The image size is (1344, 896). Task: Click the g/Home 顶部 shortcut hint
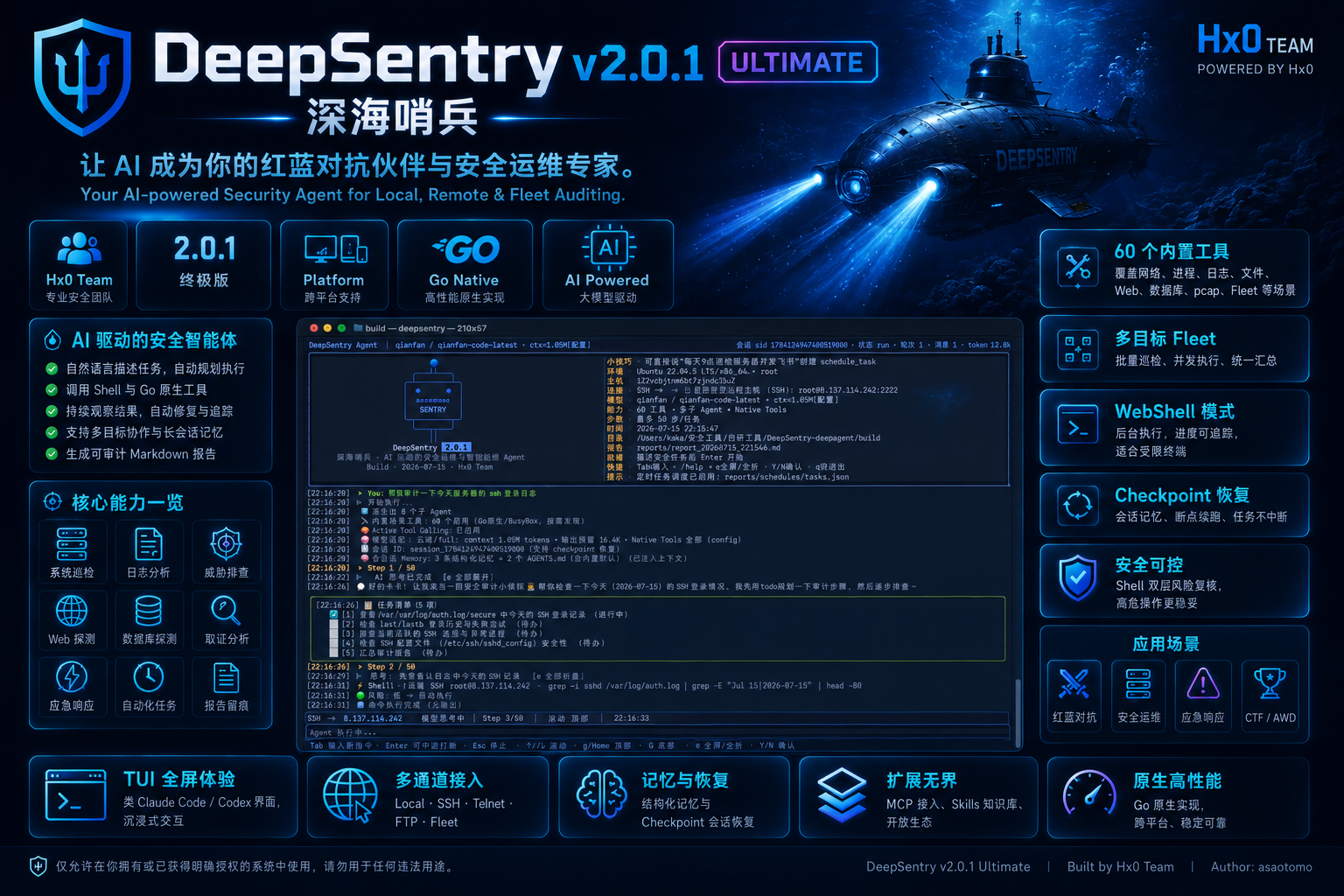pyautogui.click(x=607, y=745)
